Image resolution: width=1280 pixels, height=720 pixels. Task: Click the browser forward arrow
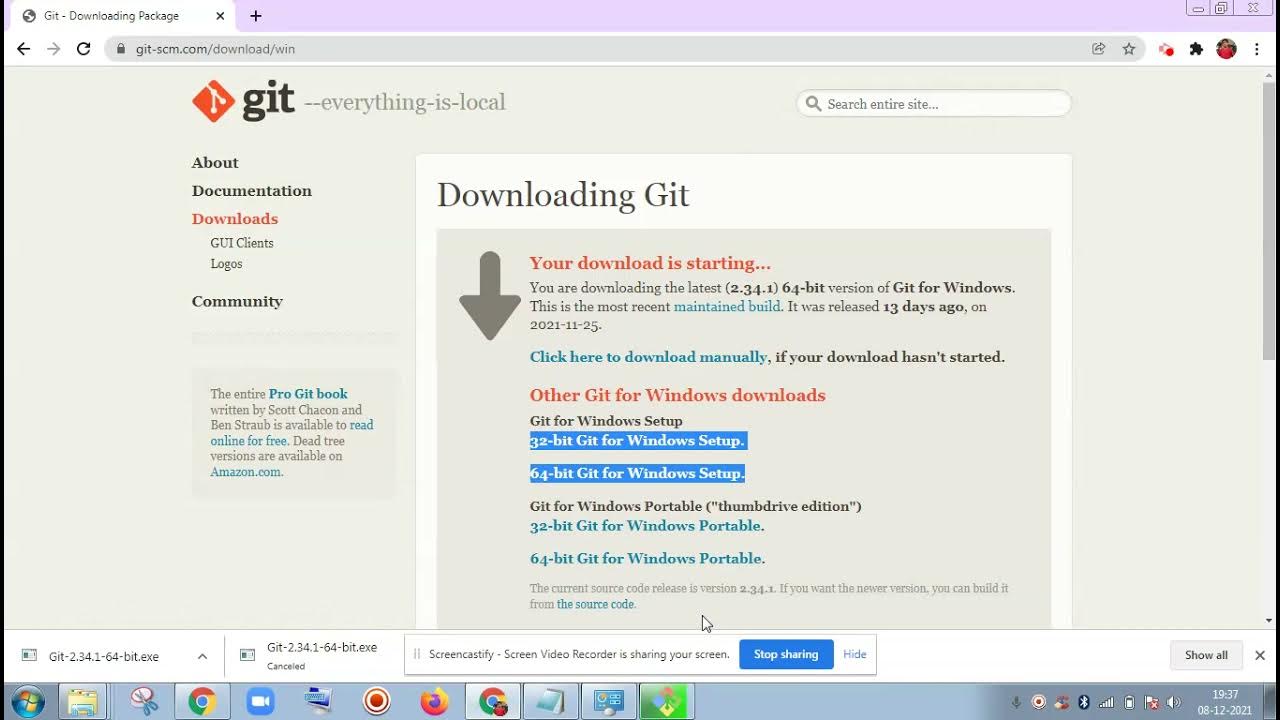click(54, 48)
